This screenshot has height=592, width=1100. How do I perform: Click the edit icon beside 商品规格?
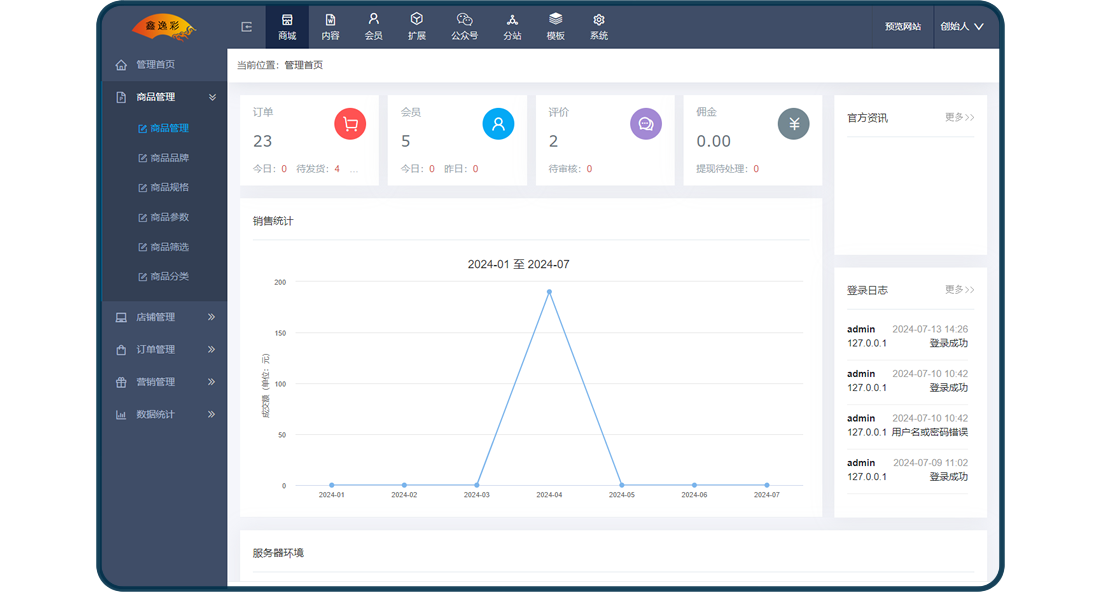(142, 188)
